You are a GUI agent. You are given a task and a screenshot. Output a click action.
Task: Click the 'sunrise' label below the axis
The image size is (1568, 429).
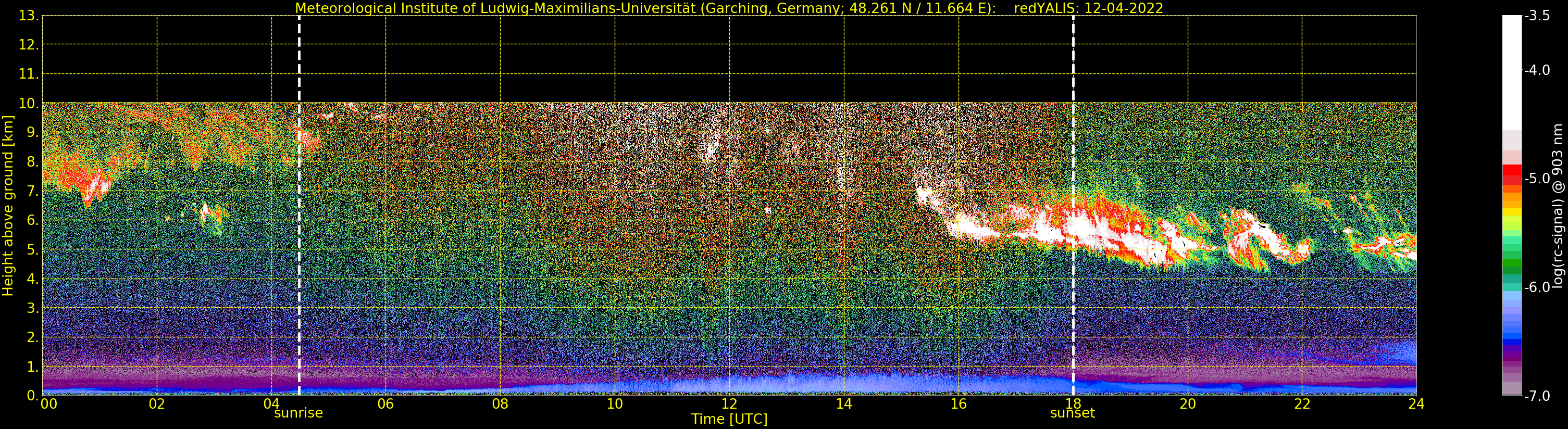point(298,413)
